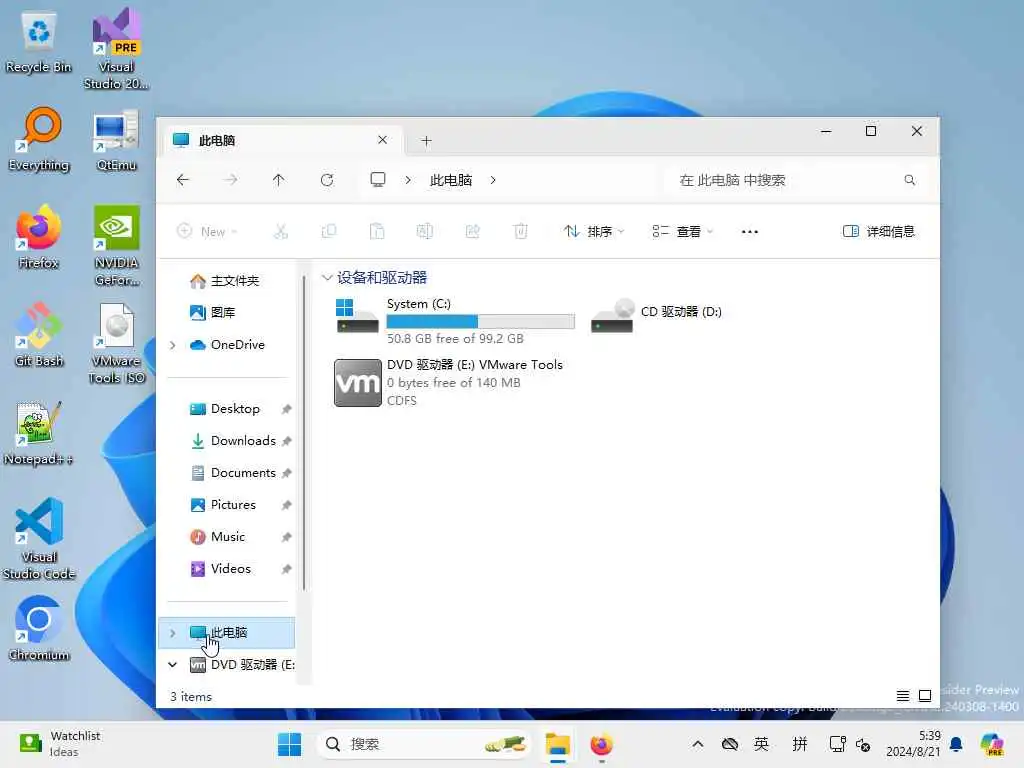This screenshot has width=1024, height=768.
Task: Go back with the back arrow
Action: 183,180
